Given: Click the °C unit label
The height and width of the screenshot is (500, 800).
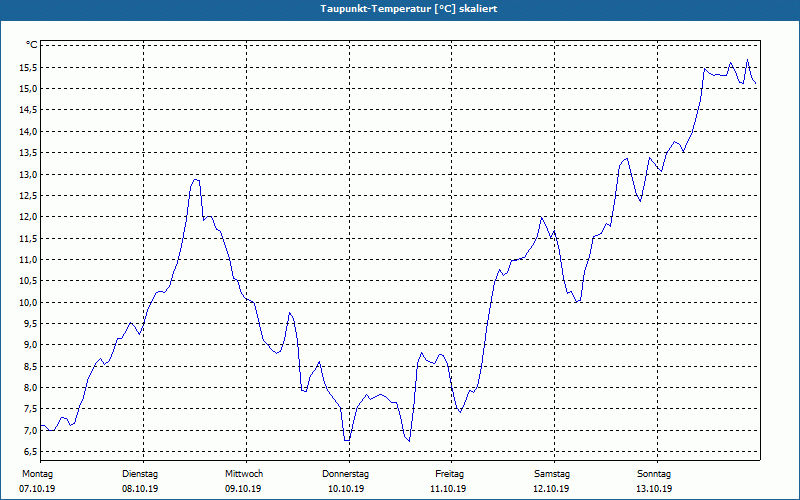Looking at the screenshot, I should coord(31,45).
